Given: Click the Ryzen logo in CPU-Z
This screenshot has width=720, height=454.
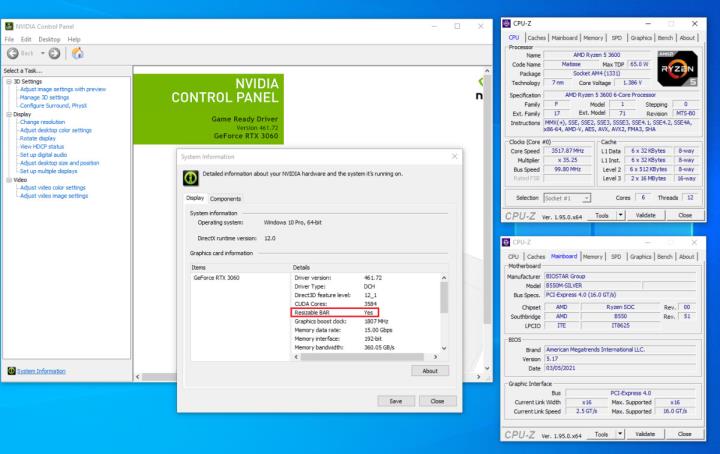Looking at the screenshot, I should click(677, 69).
